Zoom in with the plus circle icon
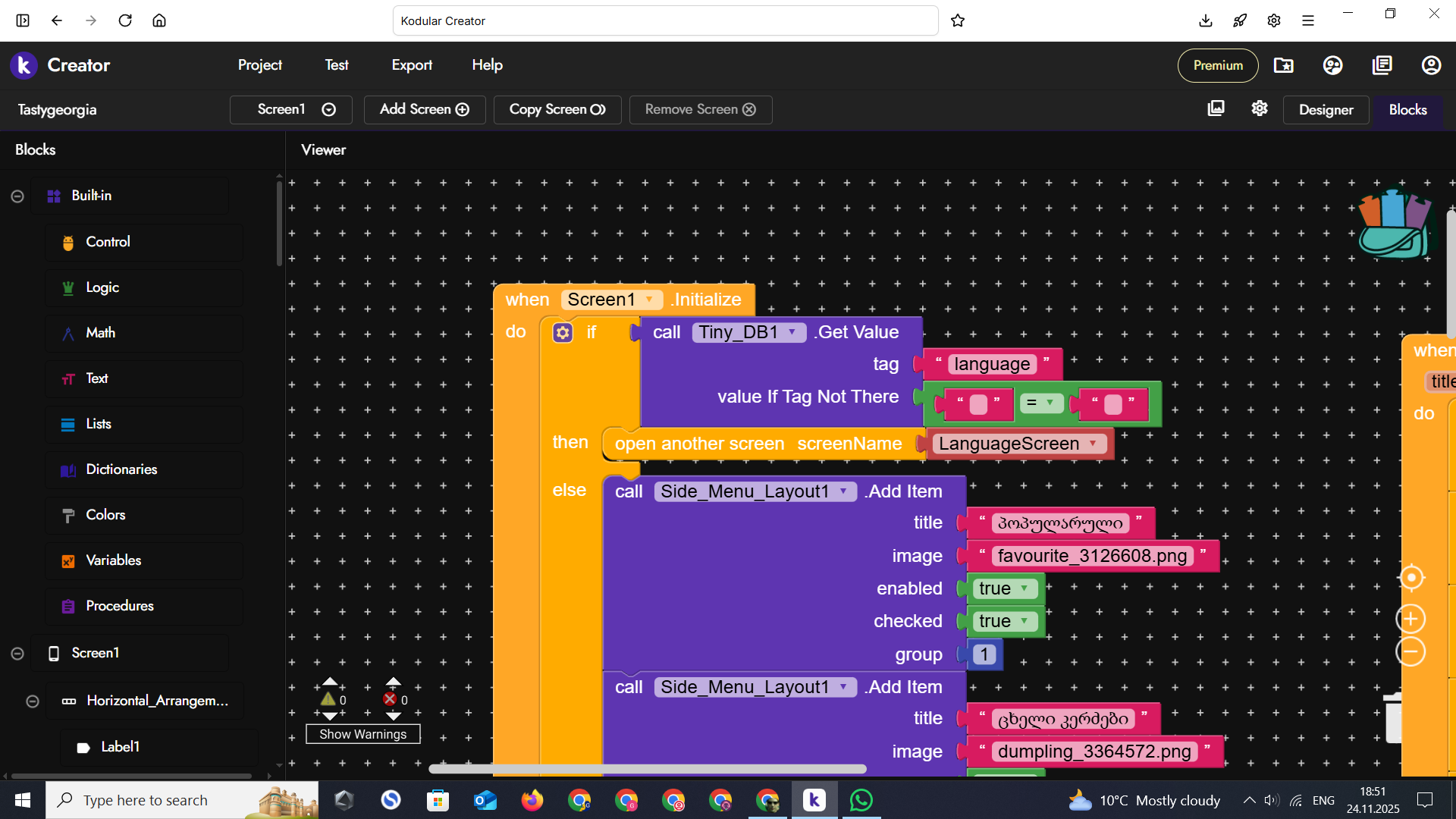 pyautogui.click(x=1410, y=620)
